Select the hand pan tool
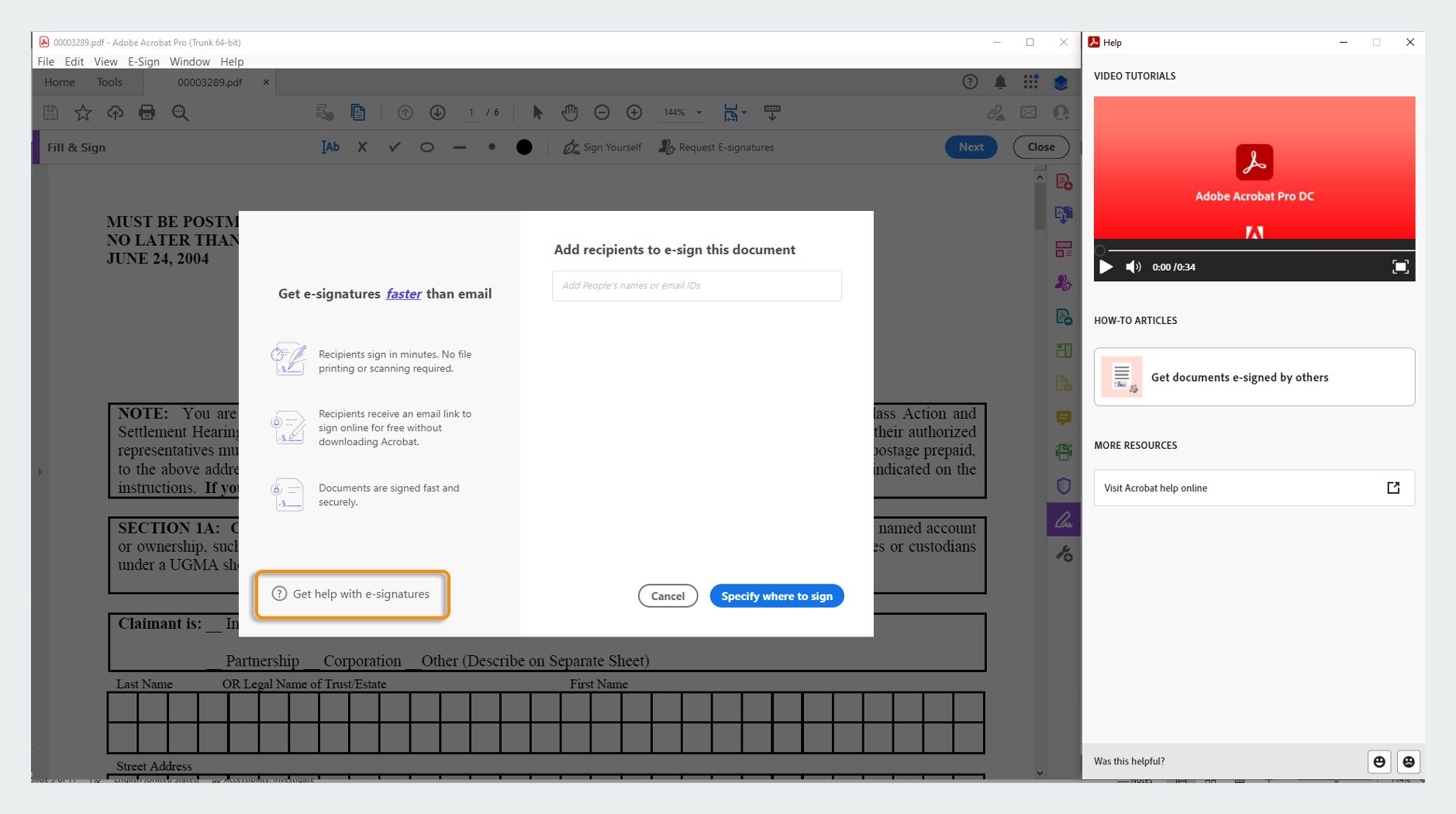 (570, 112)
